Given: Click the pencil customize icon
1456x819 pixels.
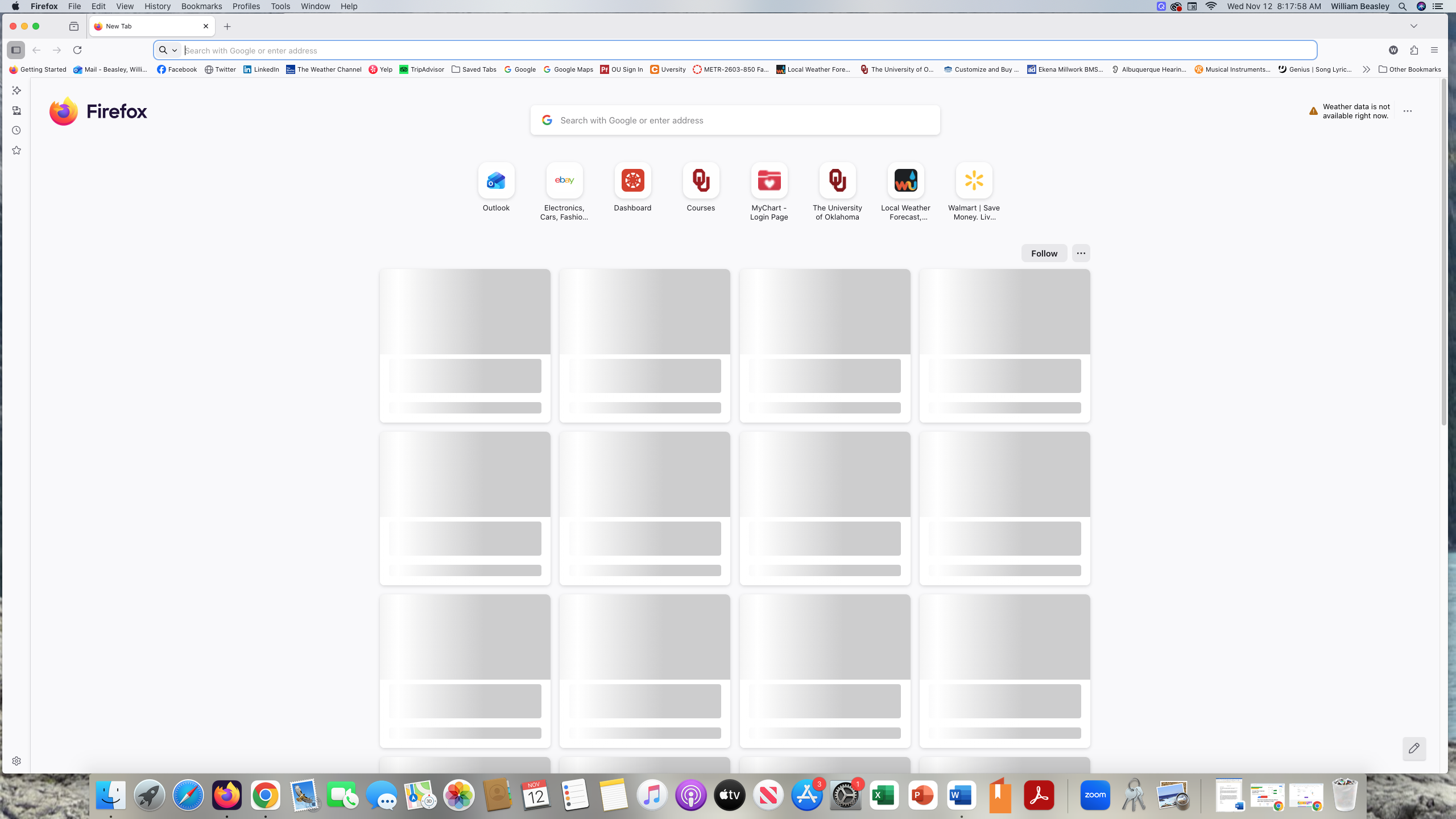Looking at the screenshot, I should [1414, 748].
